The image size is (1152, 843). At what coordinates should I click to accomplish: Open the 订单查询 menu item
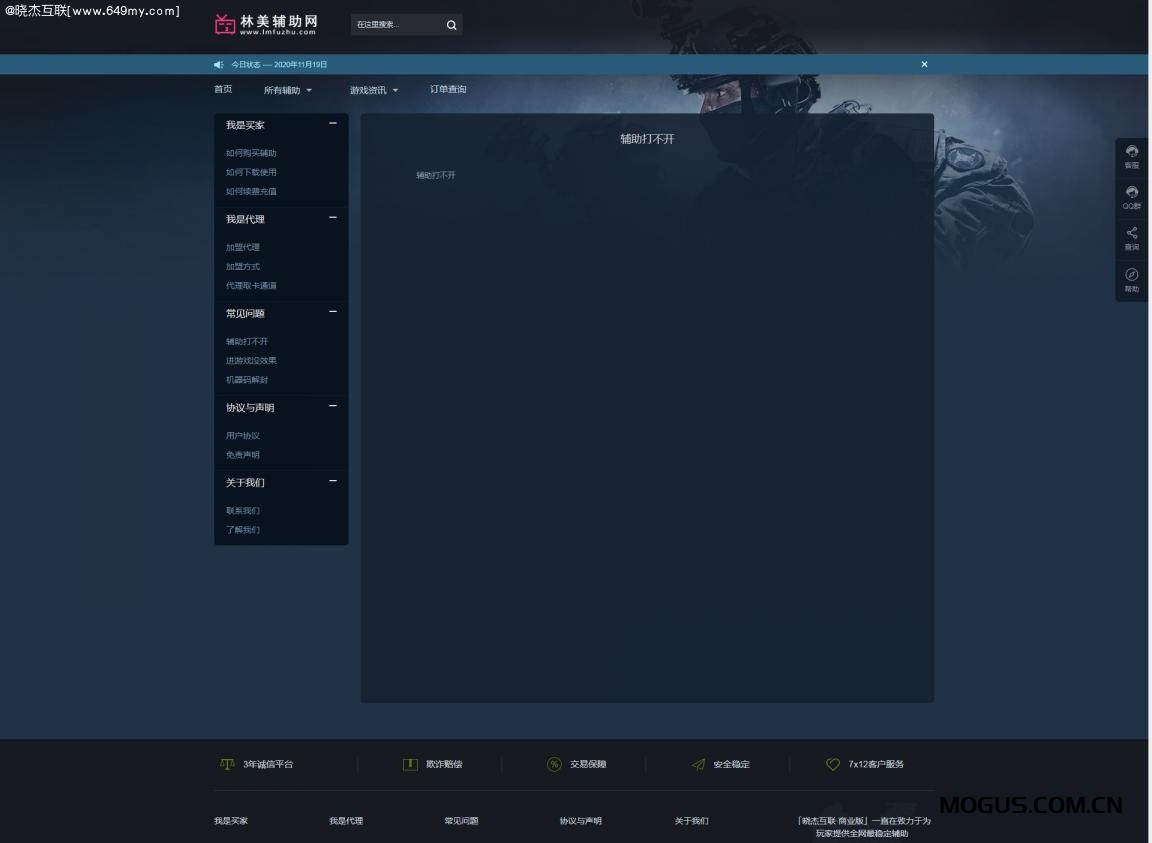tap(448, 89)
